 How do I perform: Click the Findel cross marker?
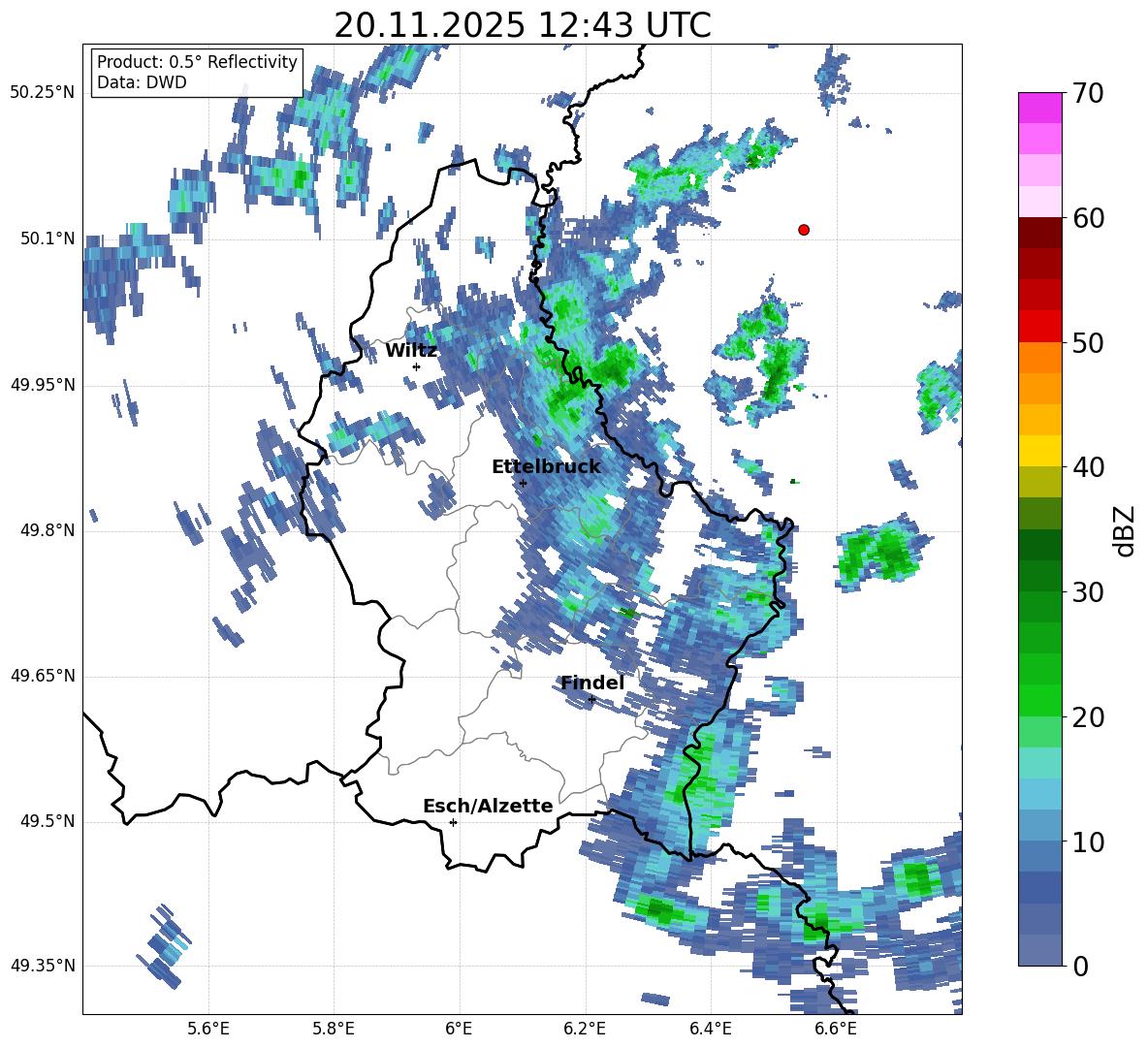click(x=591, y=700)
